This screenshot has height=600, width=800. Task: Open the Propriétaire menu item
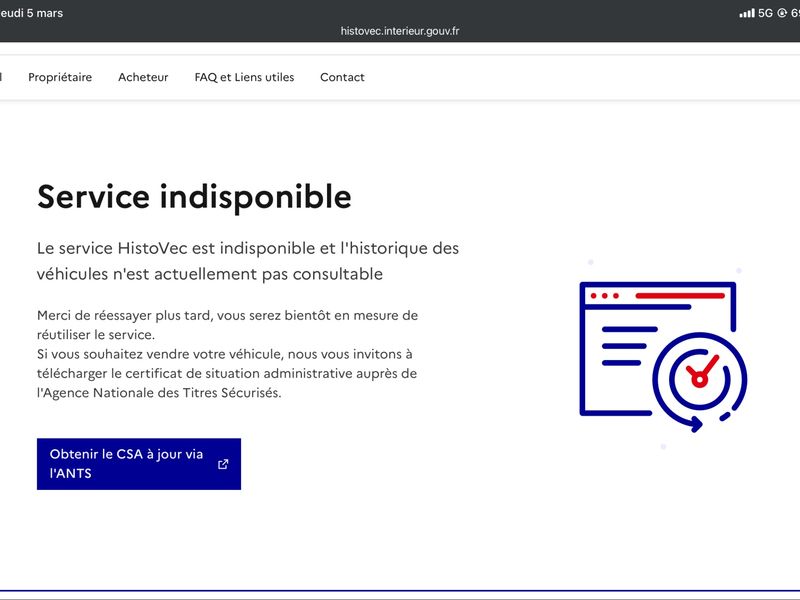[60, 77]
